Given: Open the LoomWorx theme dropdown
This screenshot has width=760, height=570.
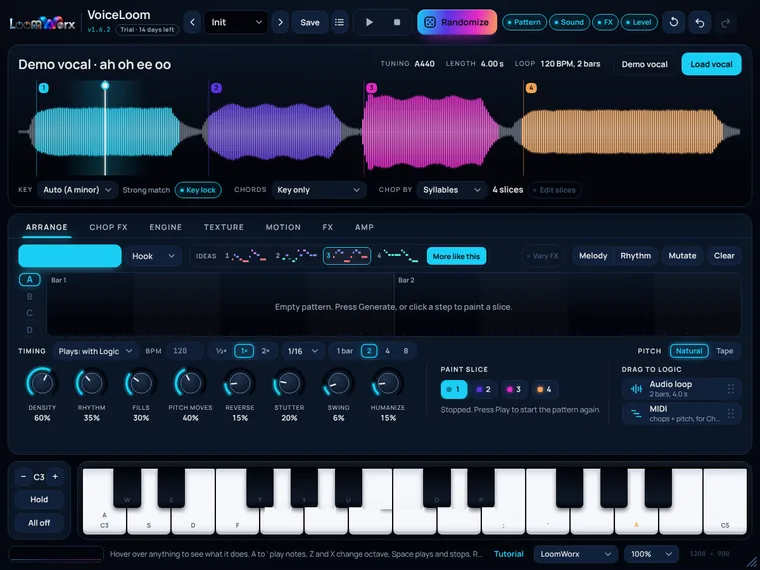Looking at the screenshot, I should (575, 554).
